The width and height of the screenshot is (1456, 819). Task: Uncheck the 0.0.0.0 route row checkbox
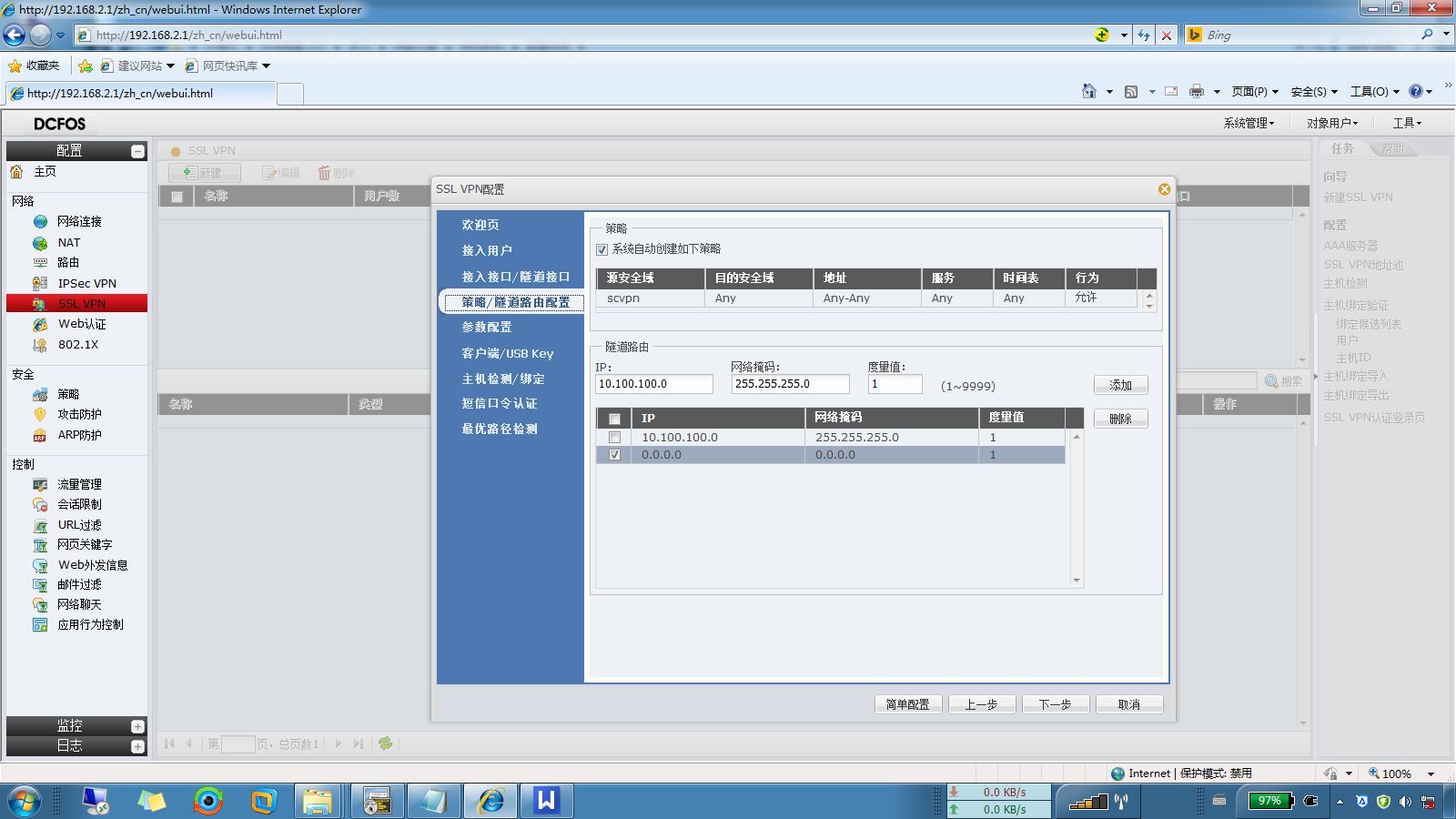[x=614, y=455]
